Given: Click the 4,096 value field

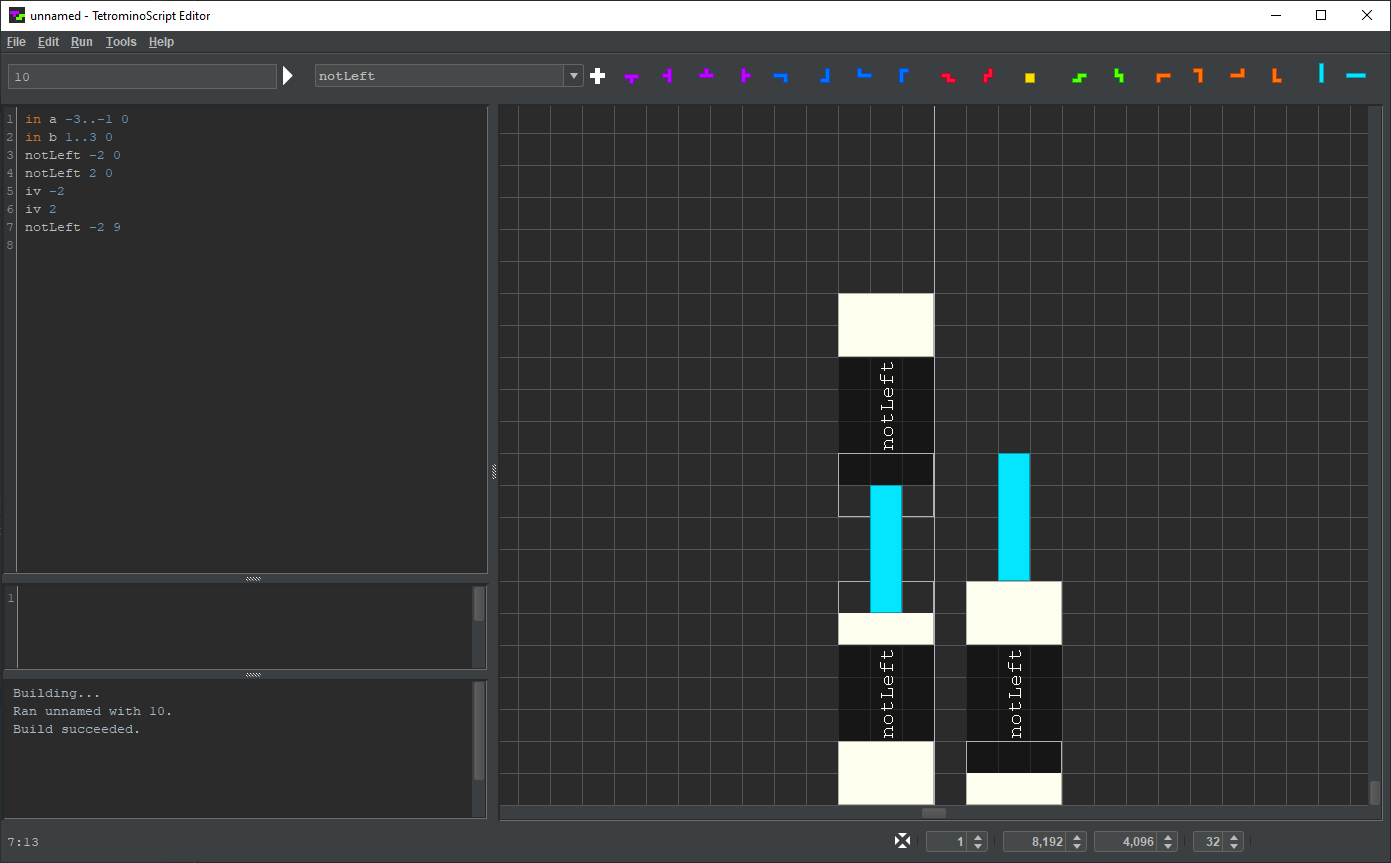Looking at the screenshot, I should tap(1127, 842).
